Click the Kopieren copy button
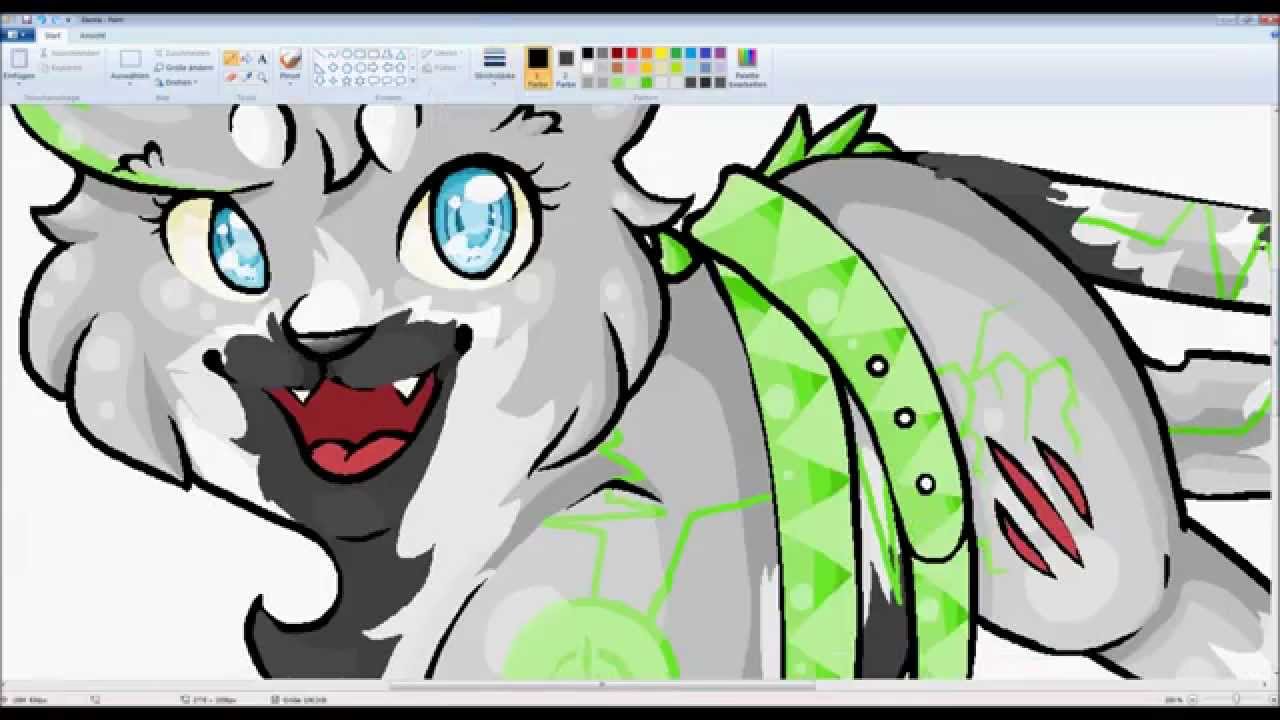The width and height of the screenshot is (1280, 720). (62, 68)
